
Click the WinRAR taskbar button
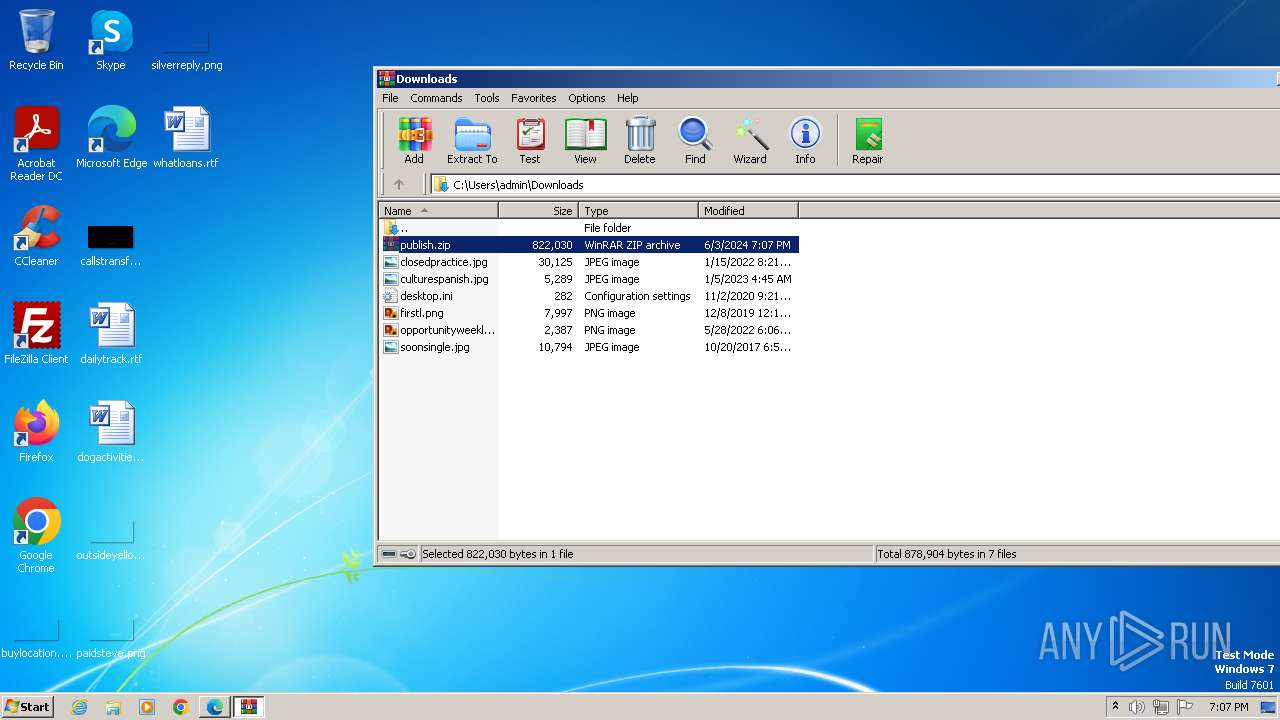(249, 707)
